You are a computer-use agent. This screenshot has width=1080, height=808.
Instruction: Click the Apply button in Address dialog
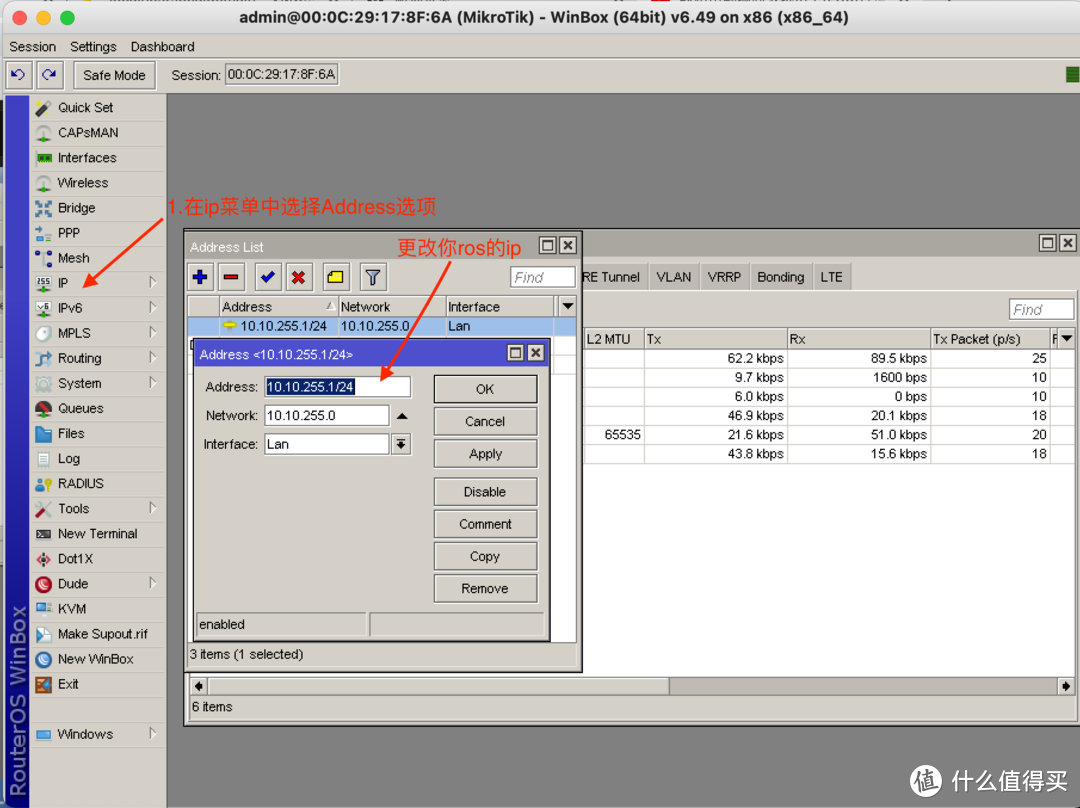(x=485, y=454)
